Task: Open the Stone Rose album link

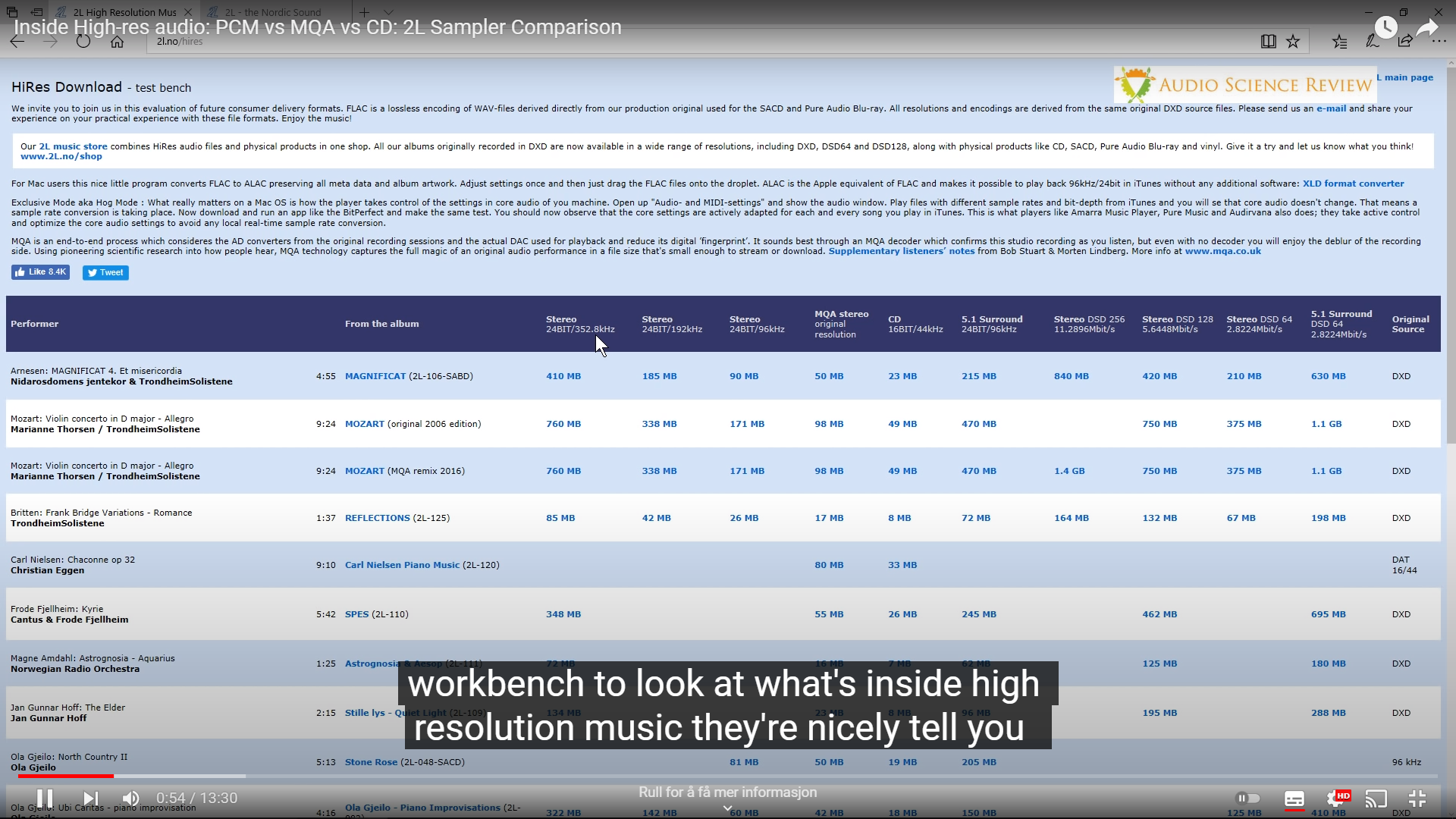Action: click(371, 762)
